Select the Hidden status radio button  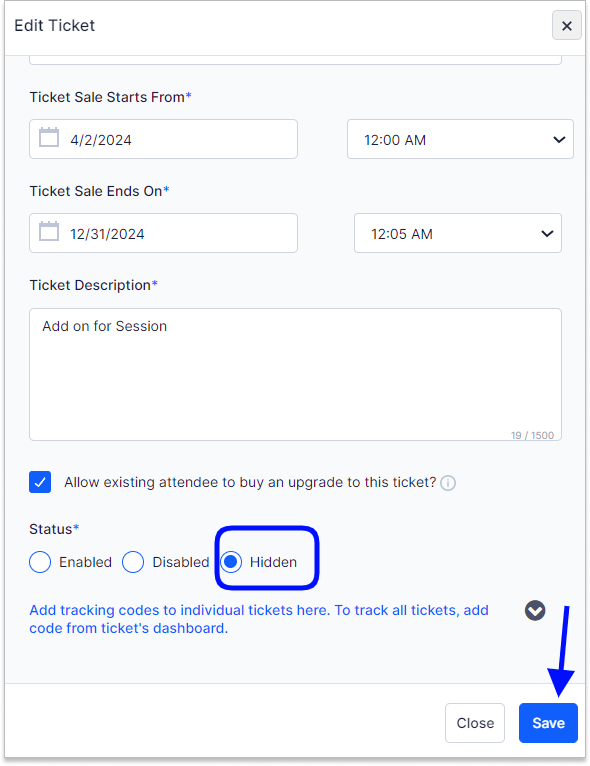pyautogui.click(x=231, y=562)
